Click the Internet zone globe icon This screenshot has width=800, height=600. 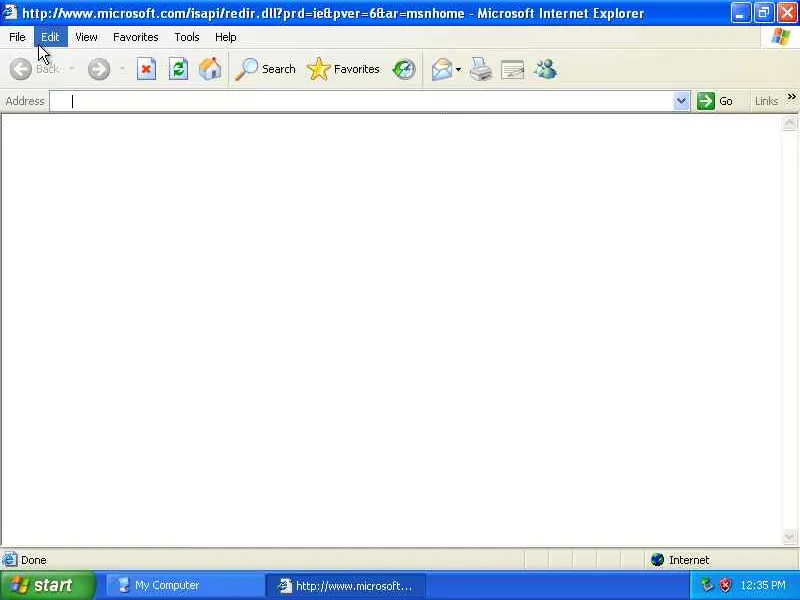(x=658, y=560)
